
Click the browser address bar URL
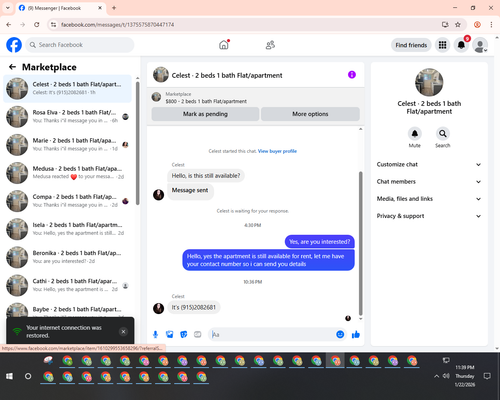click(117, 25)
